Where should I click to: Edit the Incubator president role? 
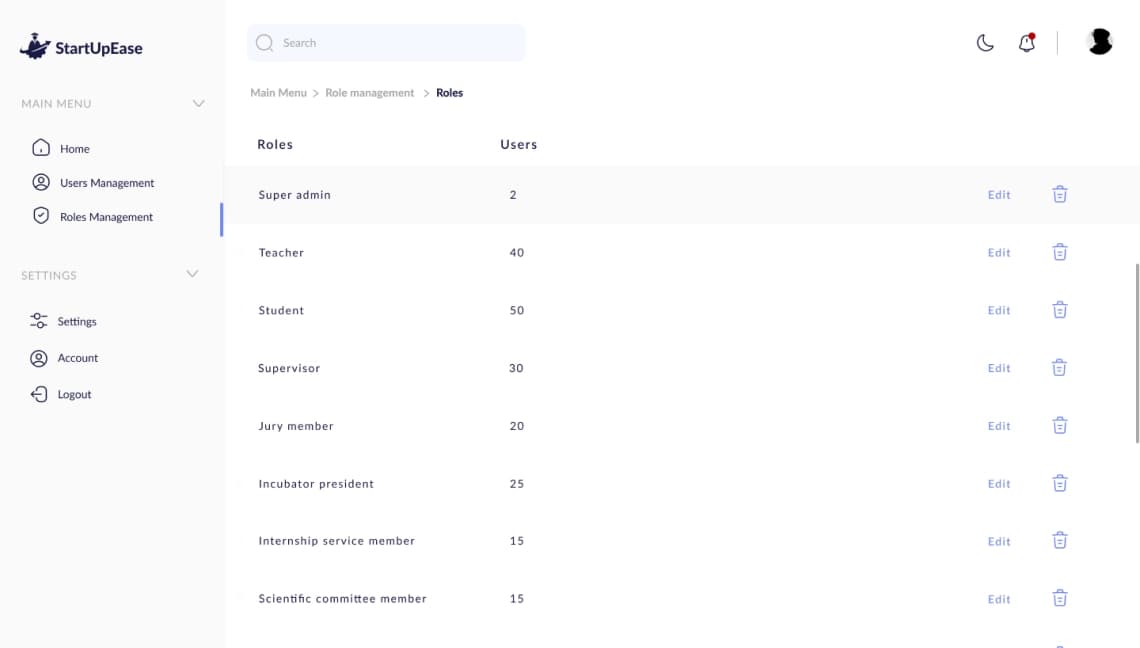pos(999,484)
